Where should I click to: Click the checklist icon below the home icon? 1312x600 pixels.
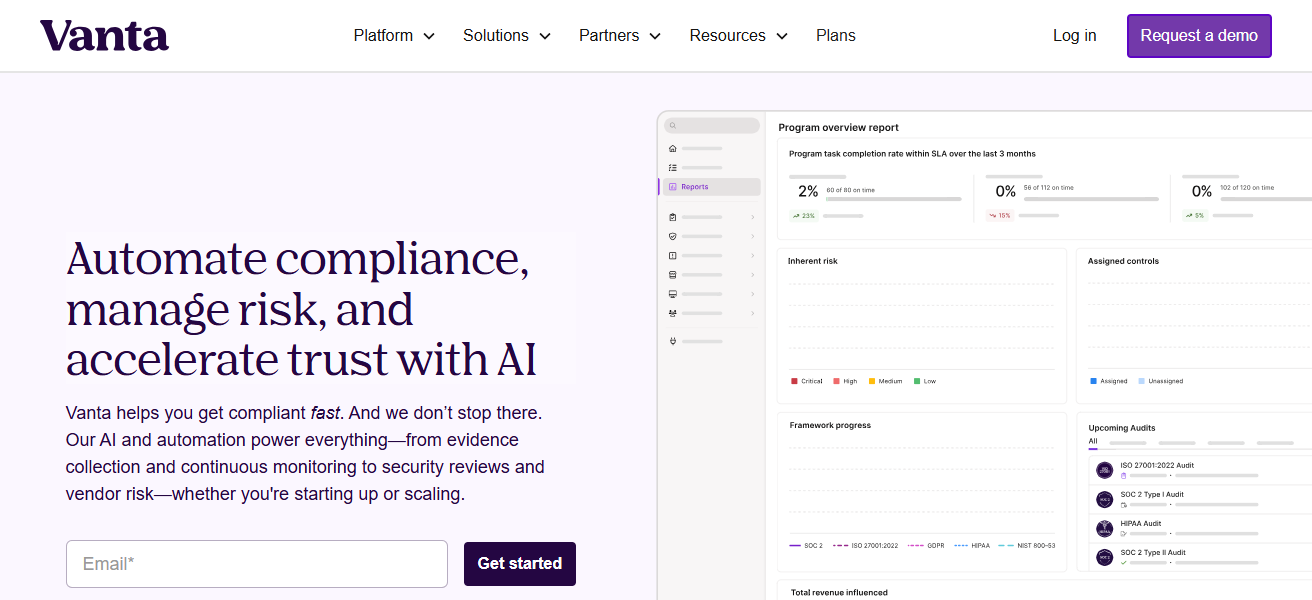pos(673,167)
